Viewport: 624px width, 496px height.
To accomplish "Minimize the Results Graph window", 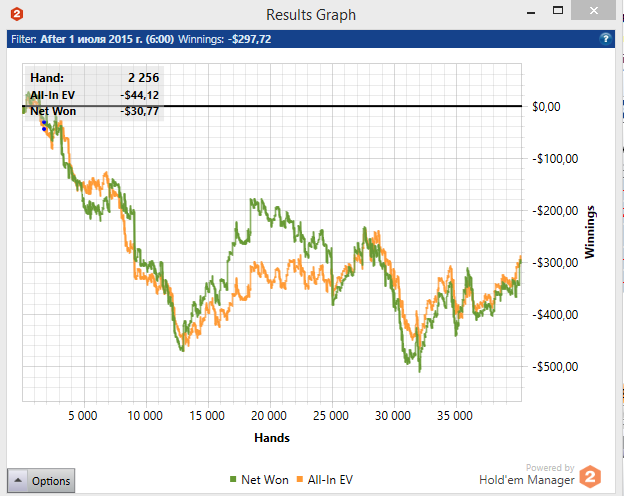I will (530, 13).
